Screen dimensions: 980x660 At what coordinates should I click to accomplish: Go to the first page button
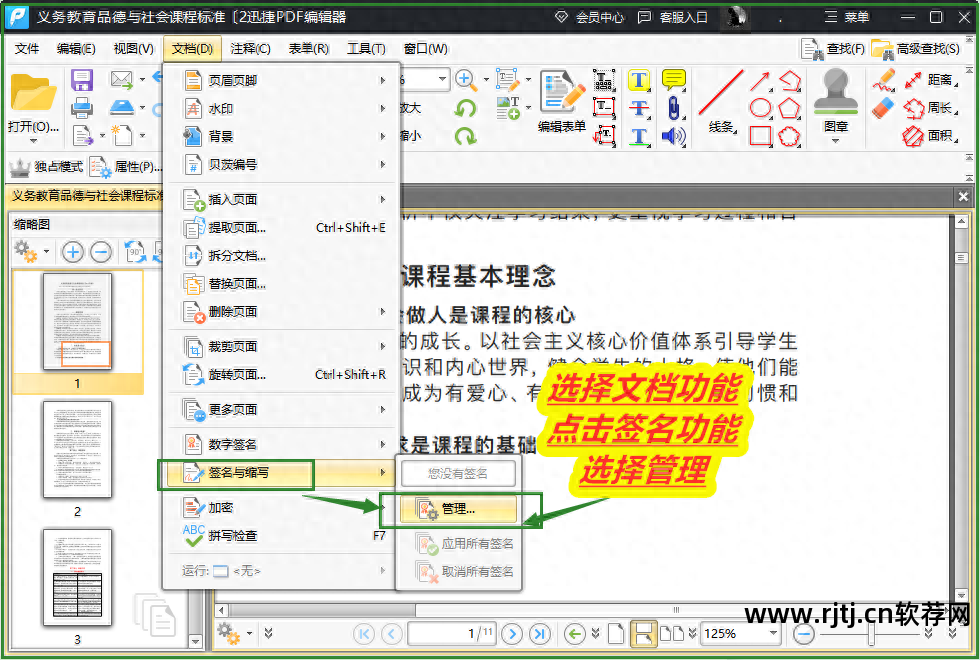(x=363, y=634)
